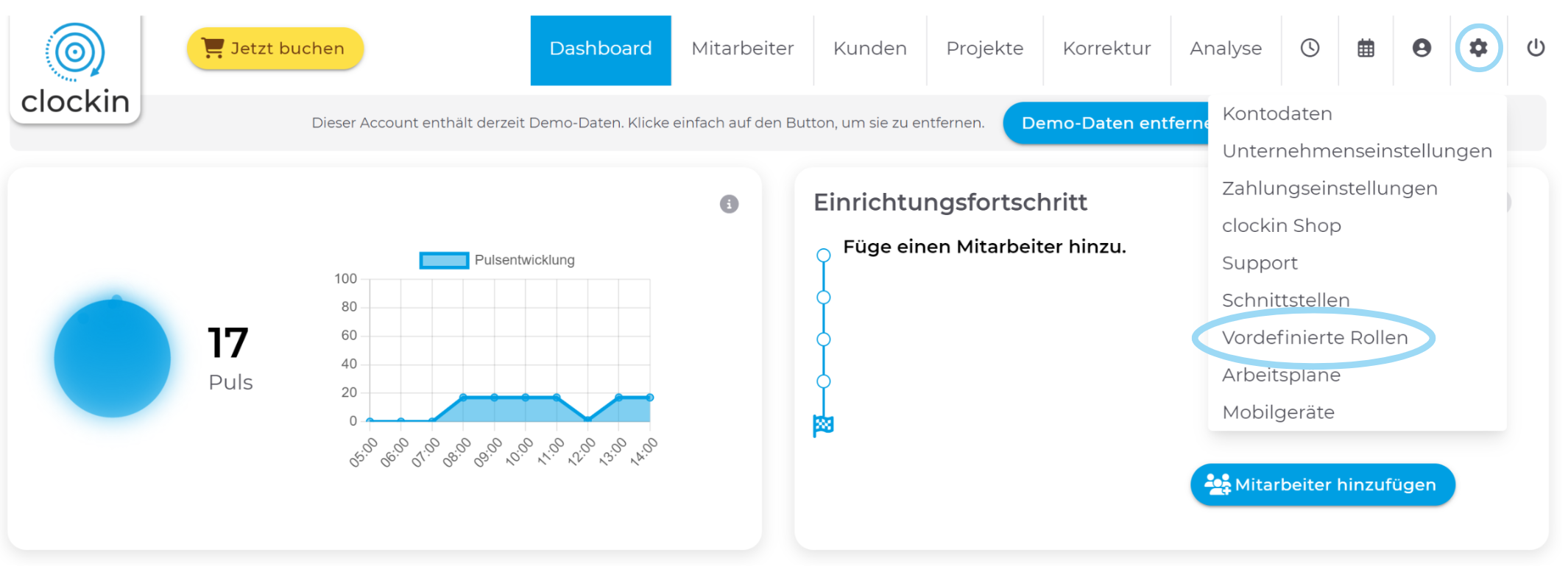This screenshot has height=578, width=1568.
Task: Click the clockin logo
Action: [75, 68]
